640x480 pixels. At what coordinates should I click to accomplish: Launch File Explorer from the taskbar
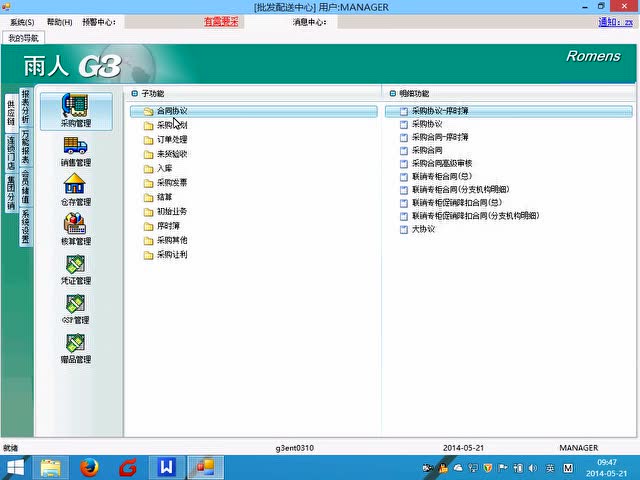[50, 468]
